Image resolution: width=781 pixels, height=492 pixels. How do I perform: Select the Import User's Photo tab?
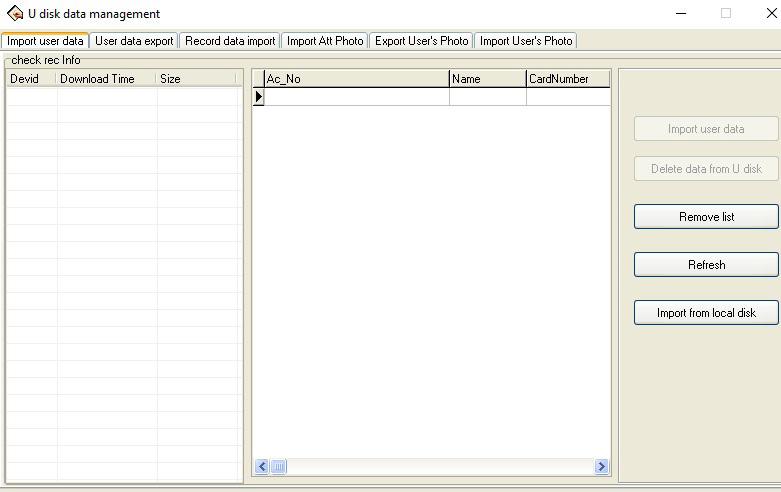526,41
